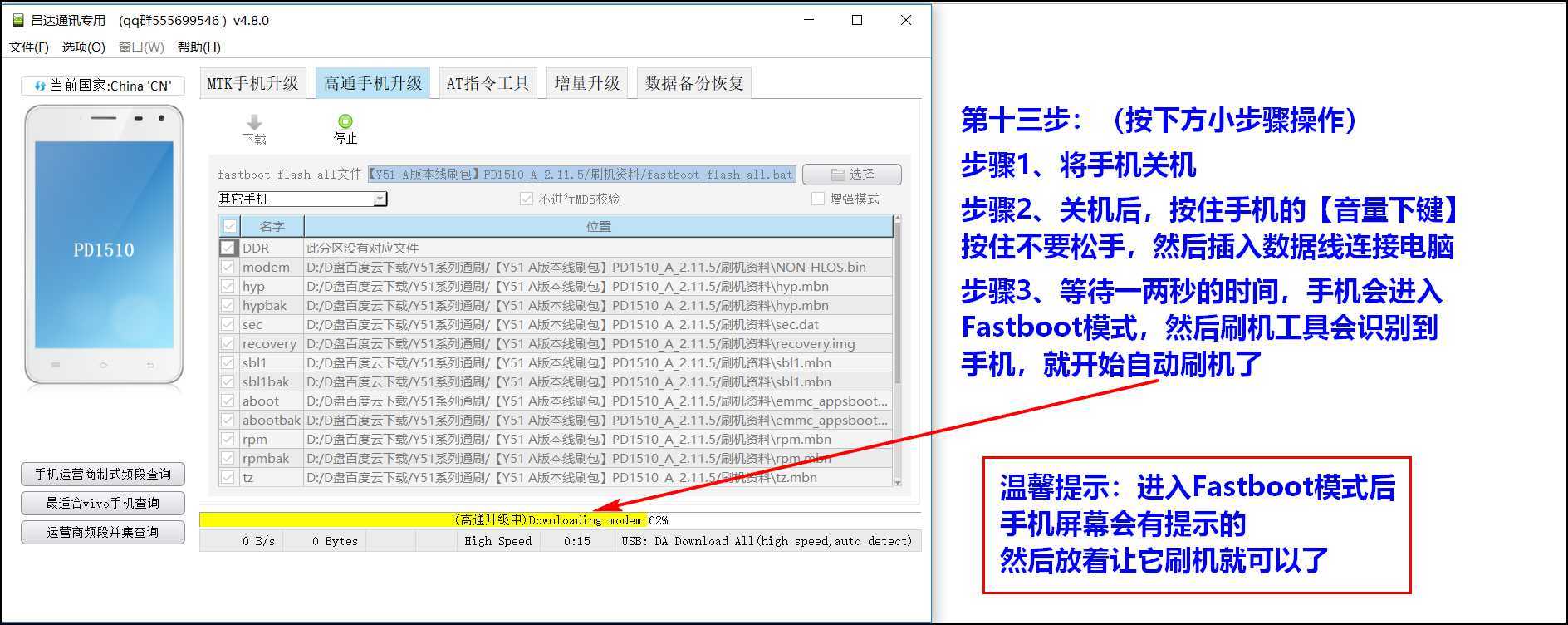Click the green 停止 stop icon
The width and height of the screenshot is (1568, 625).
345,121
